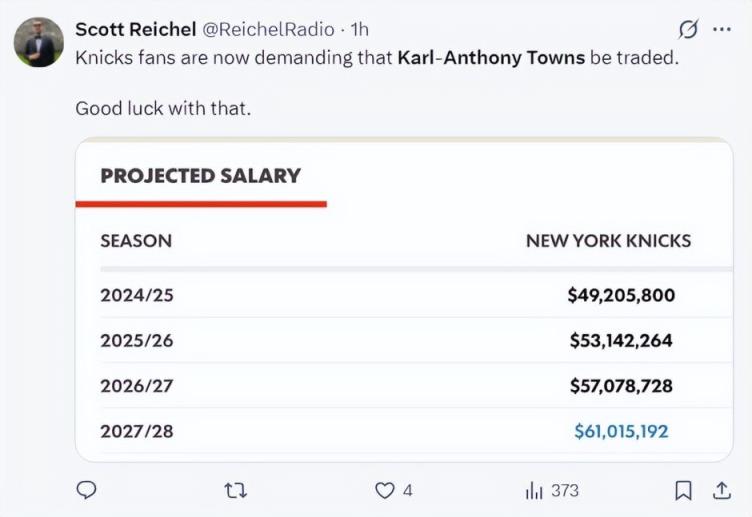Image resolution: width=752 pixels, height=517 pixels.
Task: View tweet analytics showing 373 views
Action: coord(552,490)
